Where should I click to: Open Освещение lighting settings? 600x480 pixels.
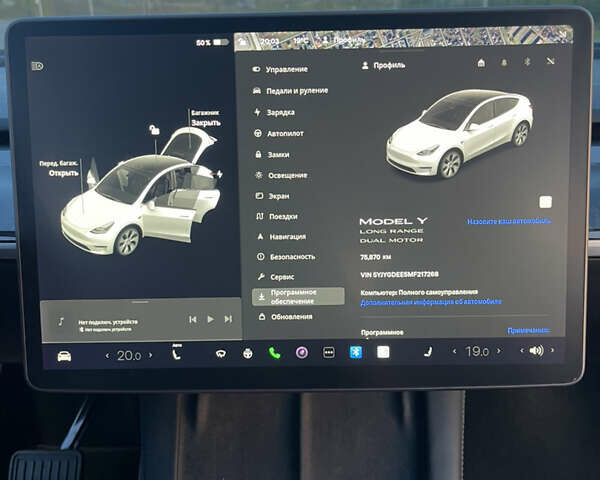281,175
